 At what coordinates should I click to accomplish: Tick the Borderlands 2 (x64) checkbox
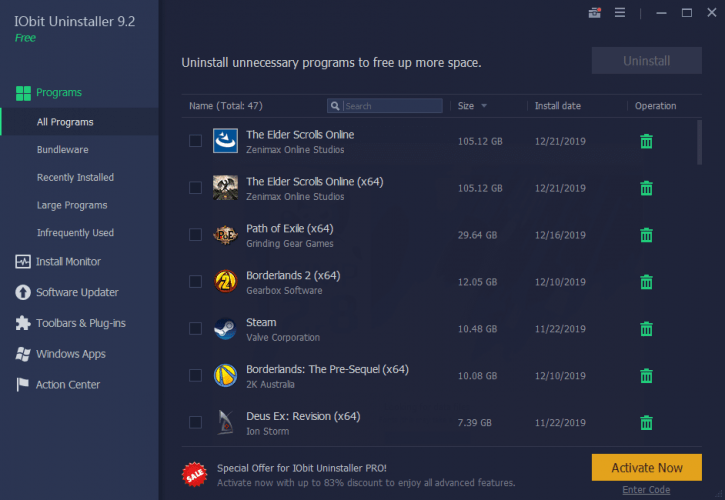196,282
